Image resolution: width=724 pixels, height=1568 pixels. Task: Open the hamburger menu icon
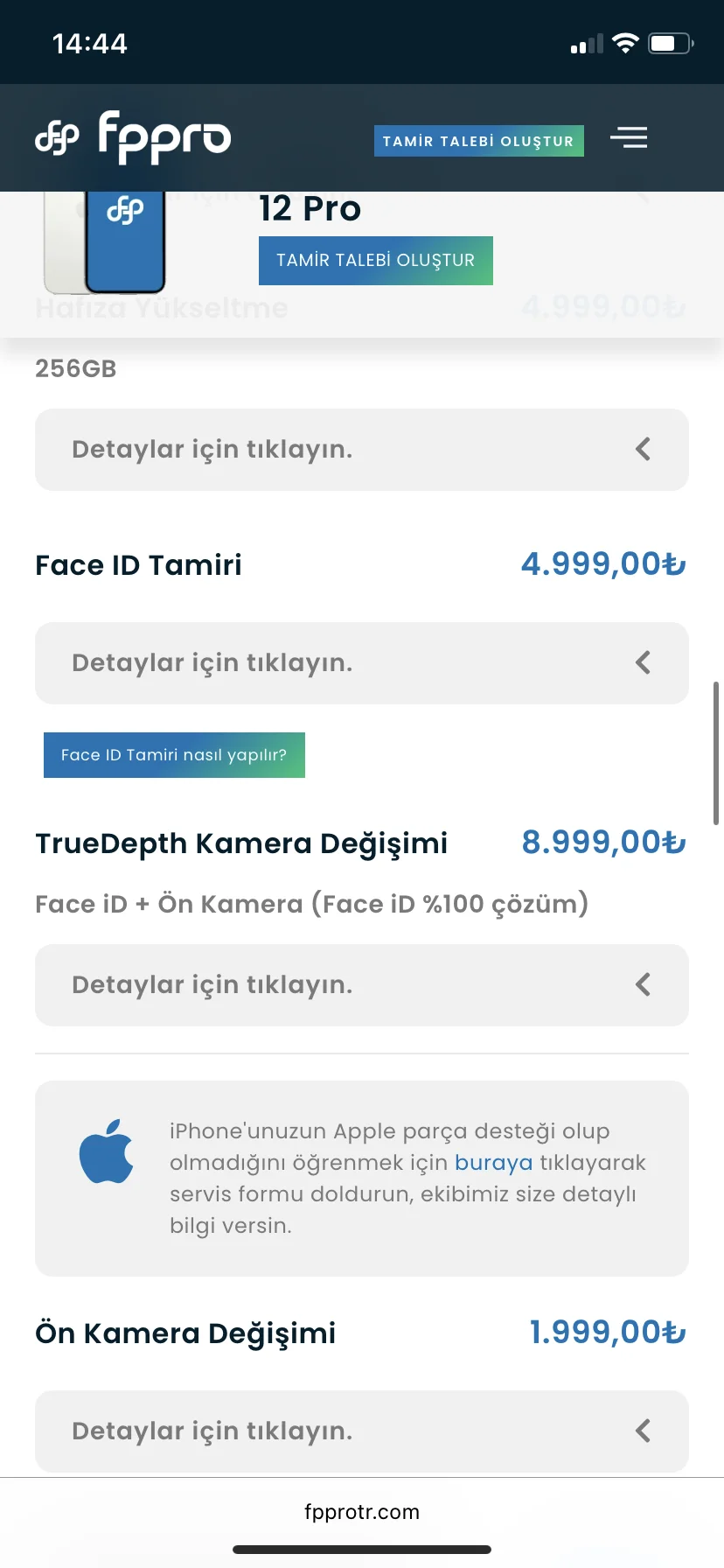click(628, 137)
